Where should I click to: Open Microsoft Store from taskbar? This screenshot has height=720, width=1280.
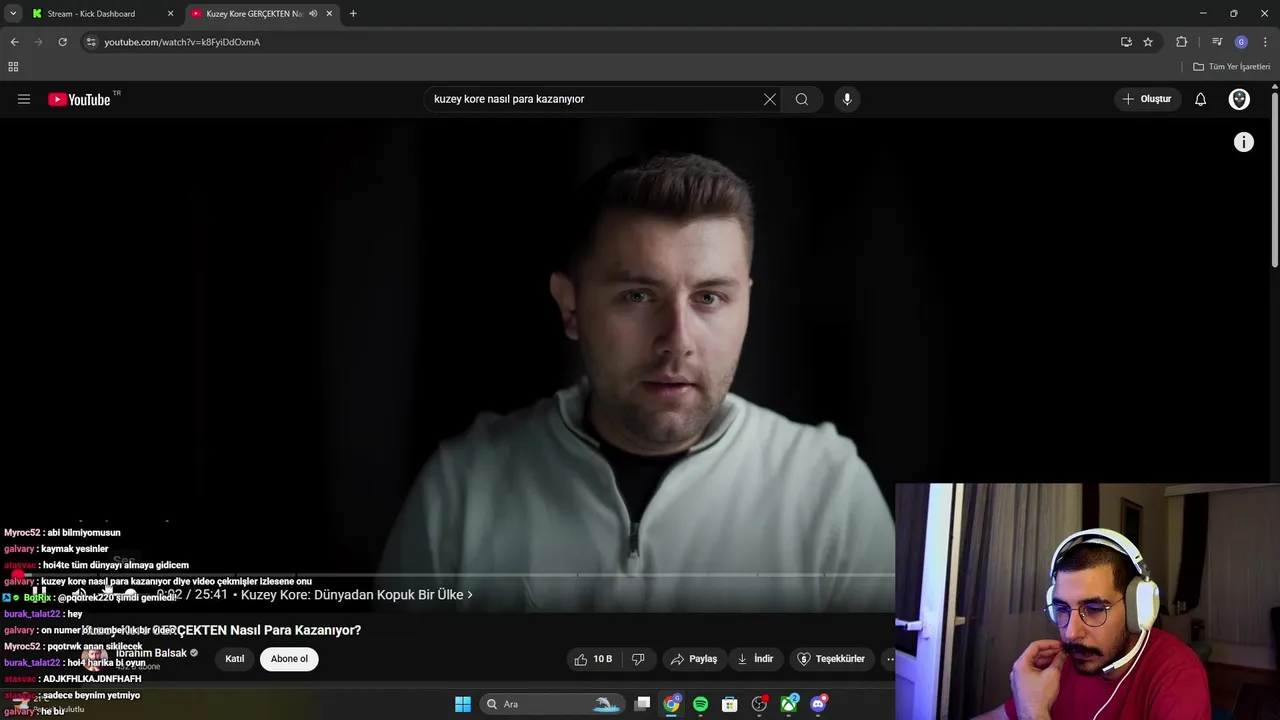(x=730, y=704)
